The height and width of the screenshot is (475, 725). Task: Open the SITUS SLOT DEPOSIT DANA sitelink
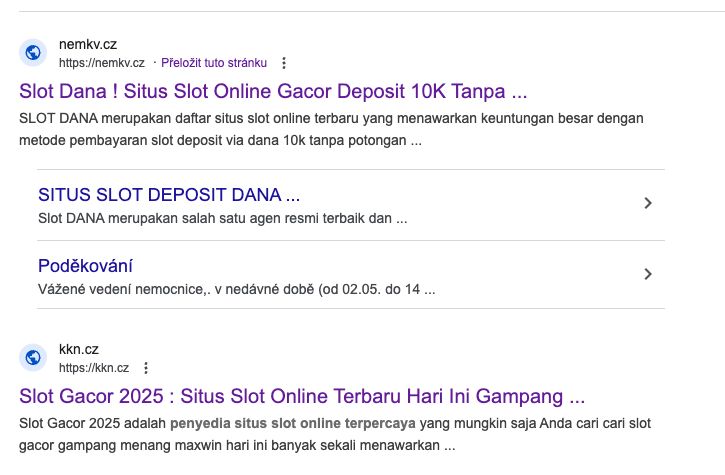169,195
